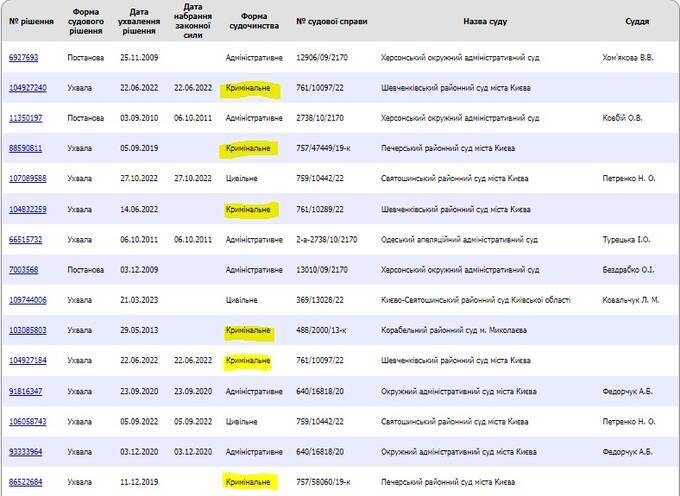The height and width of the screenshot is (496, 680).
Task: Select case number 2-а-2738/10/2170
Action: 327,240
